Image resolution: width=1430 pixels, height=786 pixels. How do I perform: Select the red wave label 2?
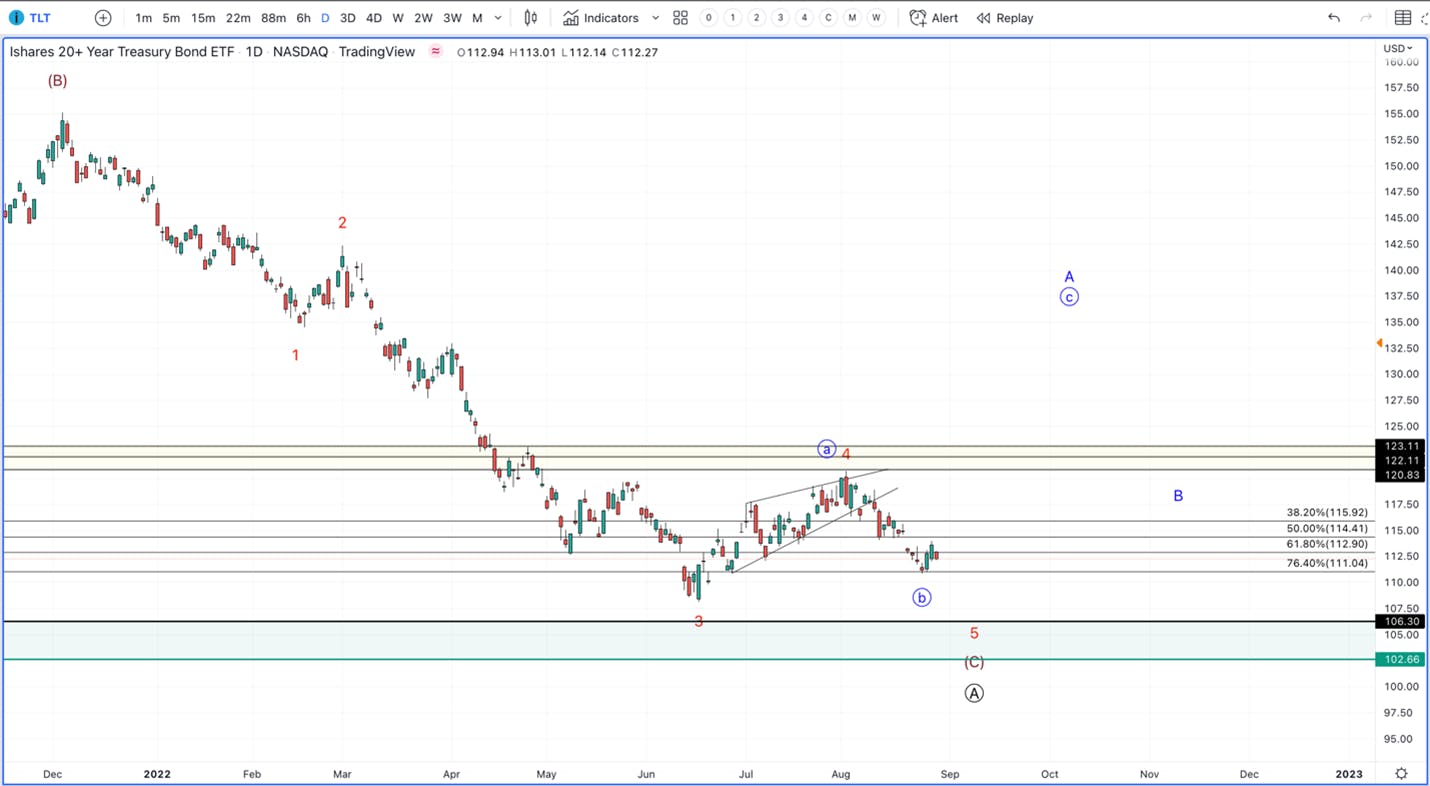point(342,223)
